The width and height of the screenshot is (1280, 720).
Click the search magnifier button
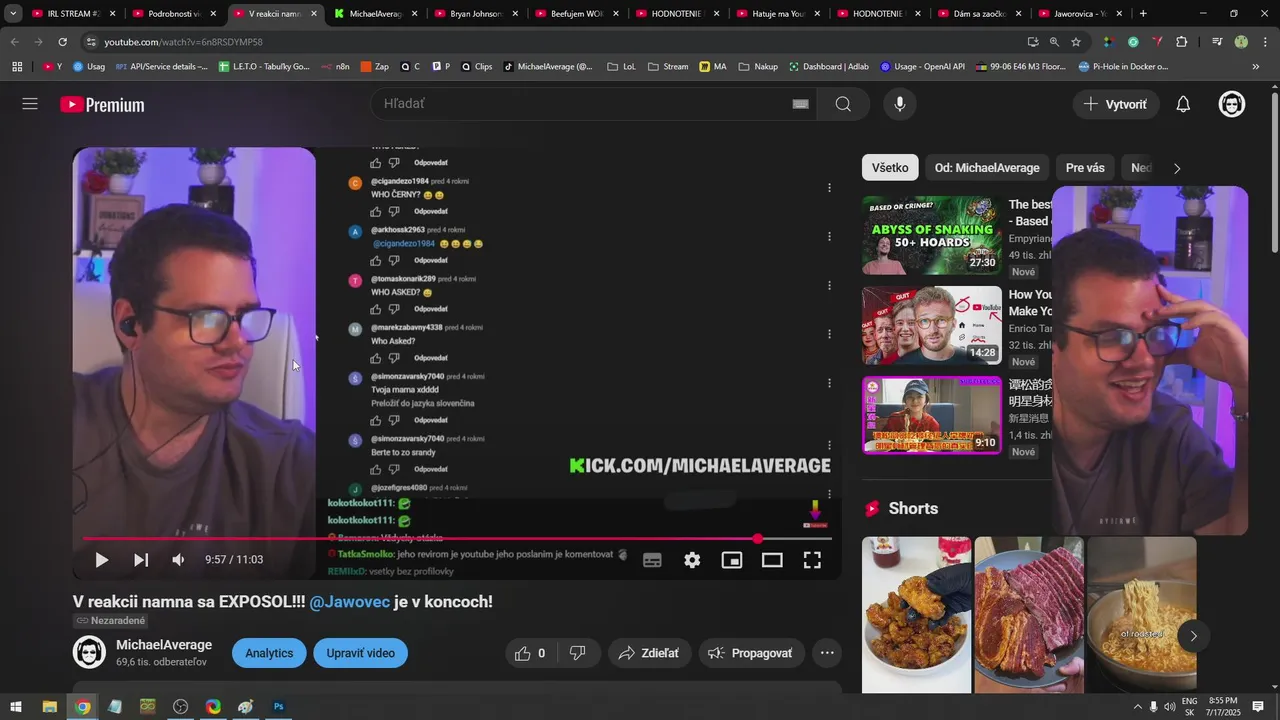(x=843, y=104)
